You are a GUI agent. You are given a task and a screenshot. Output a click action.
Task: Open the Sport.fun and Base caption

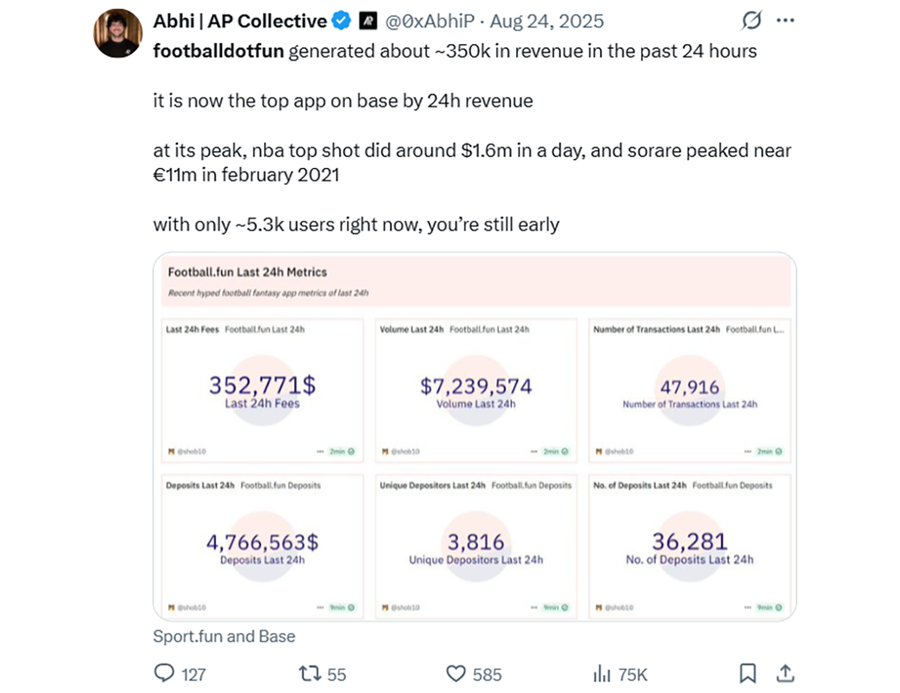[224, 636]
